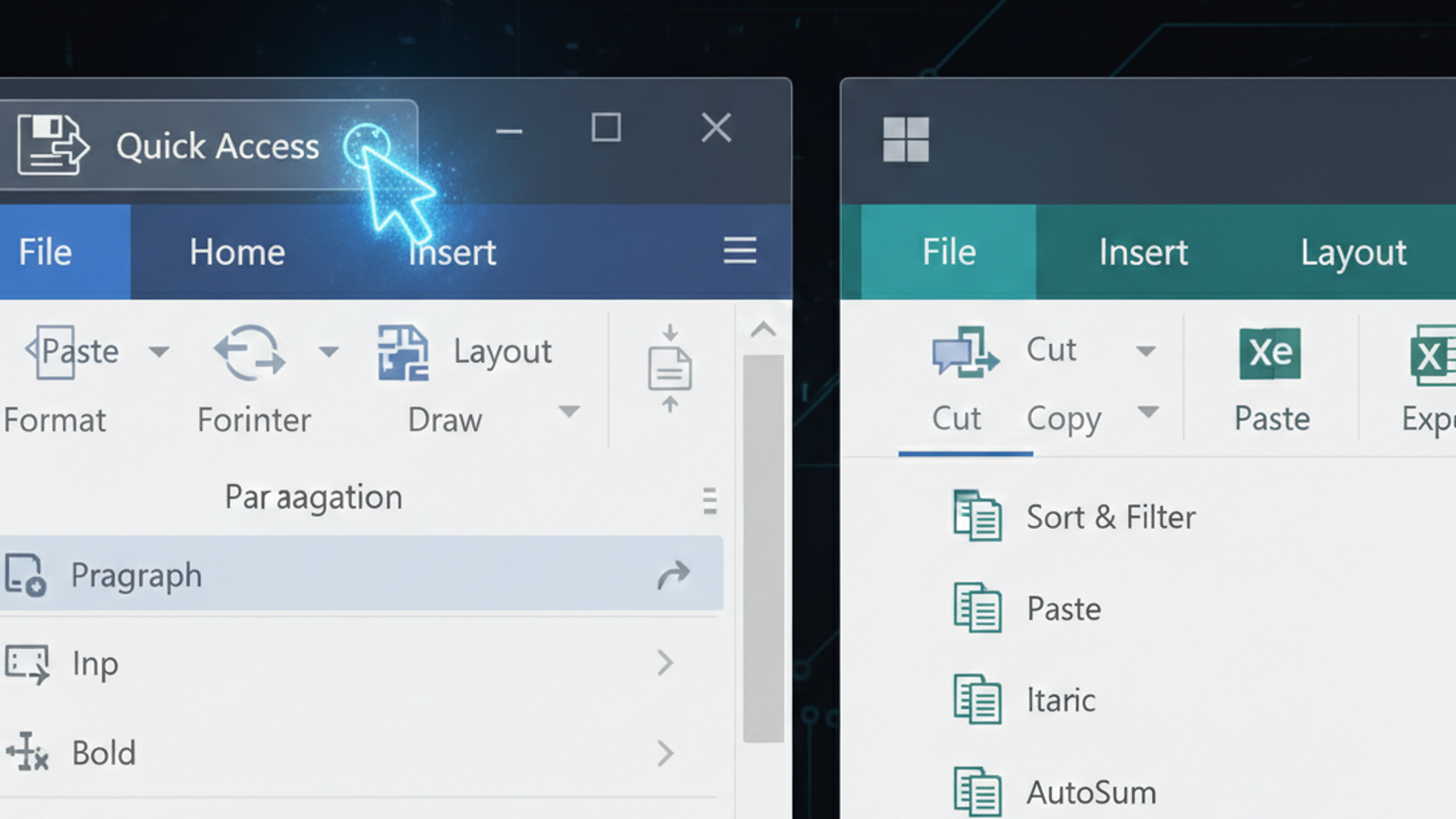The height and width of the screenshot is (819, 1456).
Task: Open the Paste dropdown arrow
Action: point(159,352)
